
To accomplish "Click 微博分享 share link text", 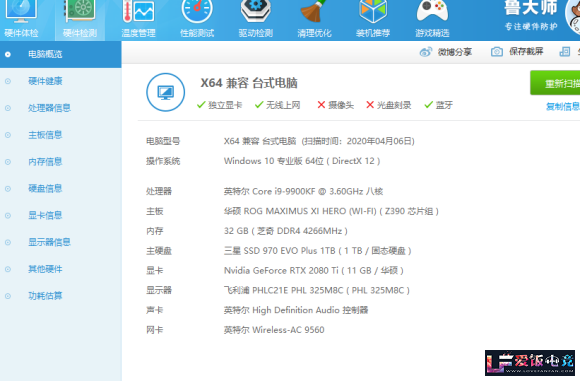I will [x=455, y=52].
